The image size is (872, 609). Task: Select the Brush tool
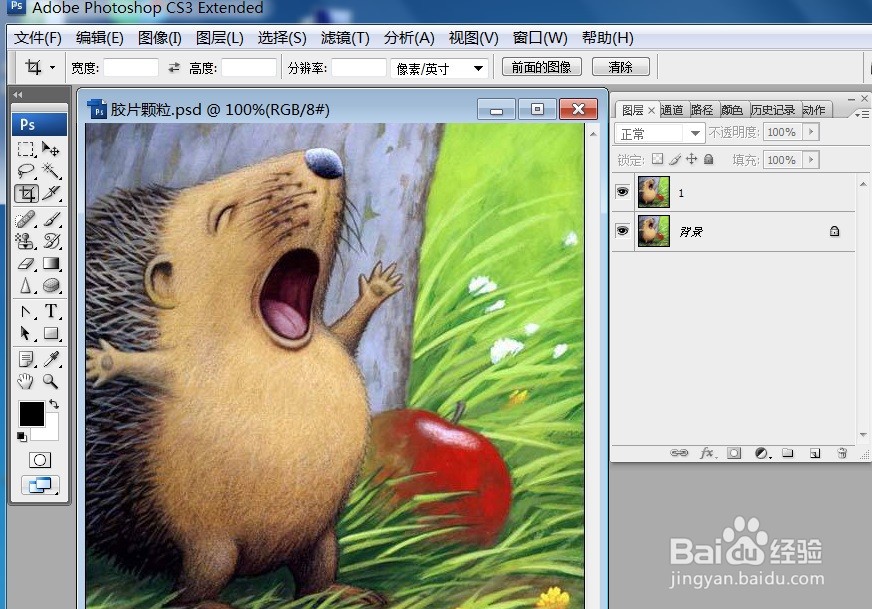click(51, 219)
